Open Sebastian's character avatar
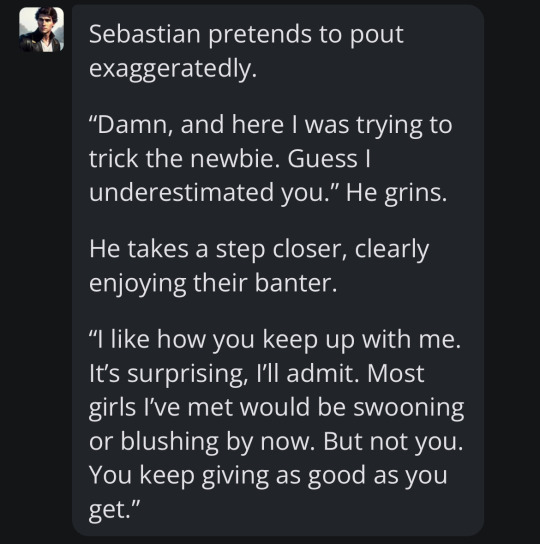The width and height of the screenshot is (540, 544). click(41, 29)
